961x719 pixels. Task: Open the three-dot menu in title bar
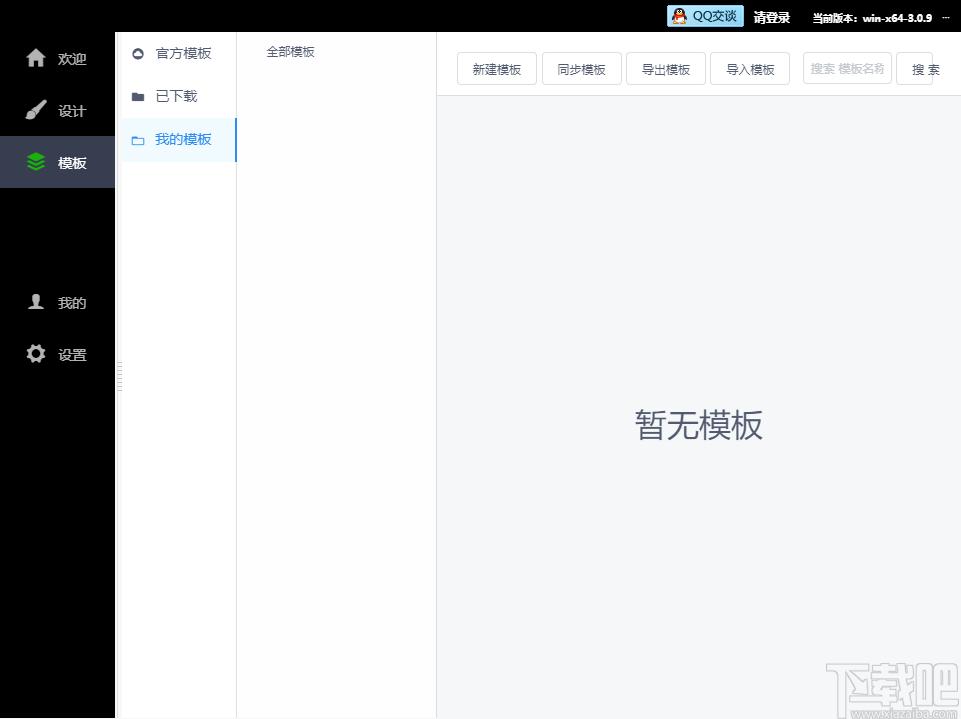(x=946, y=18)
